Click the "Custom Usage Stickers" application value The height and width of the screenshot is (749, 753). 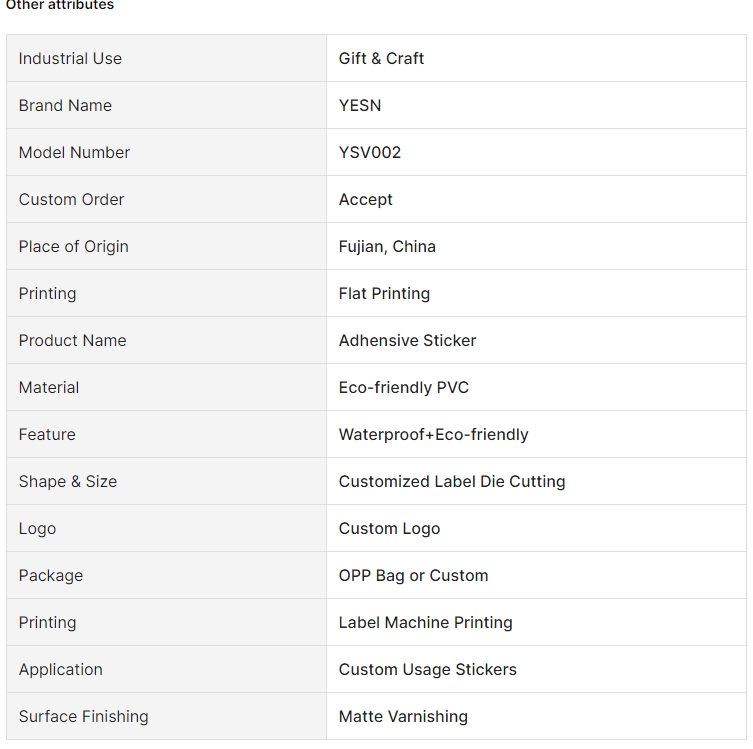pos(427,669)
